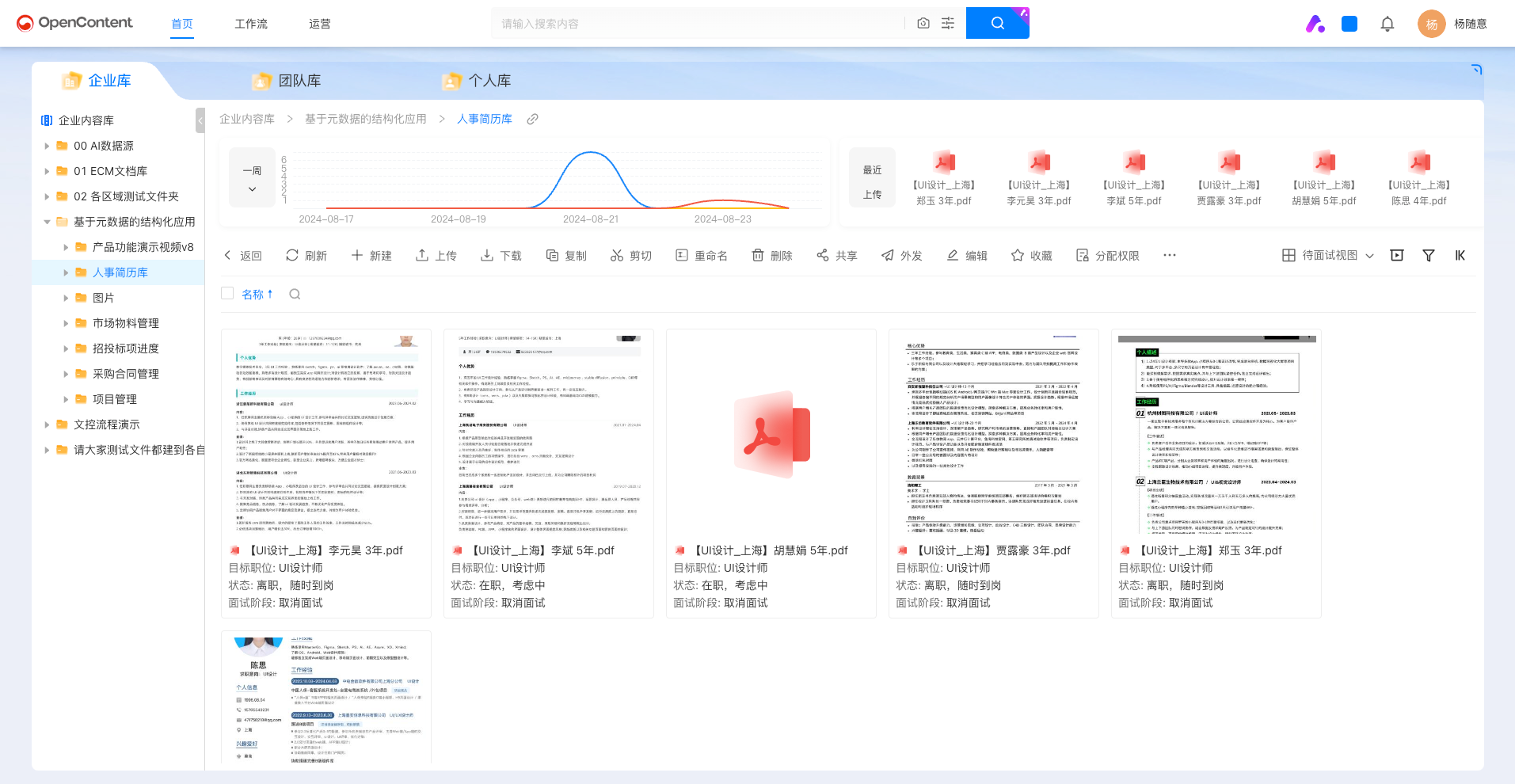Click 复制 copy button
The image size is (1515, 784).
(566, 255)
